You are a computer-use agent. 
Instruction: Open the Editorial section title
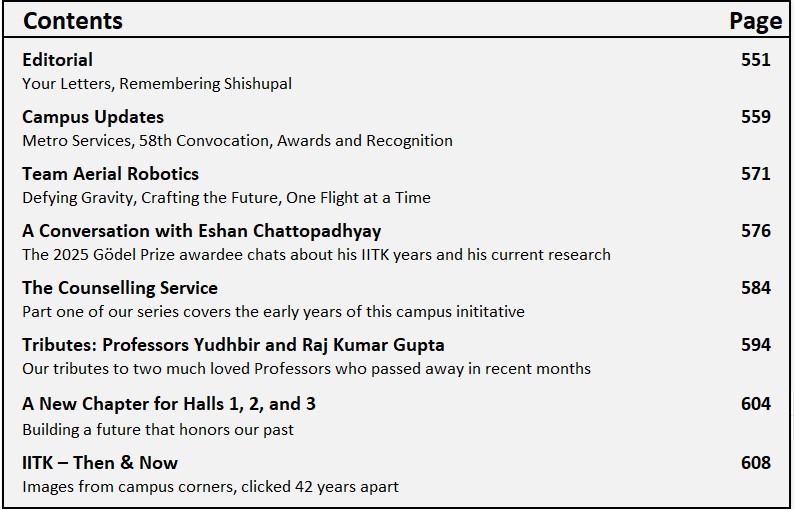(x=57, y=60)
